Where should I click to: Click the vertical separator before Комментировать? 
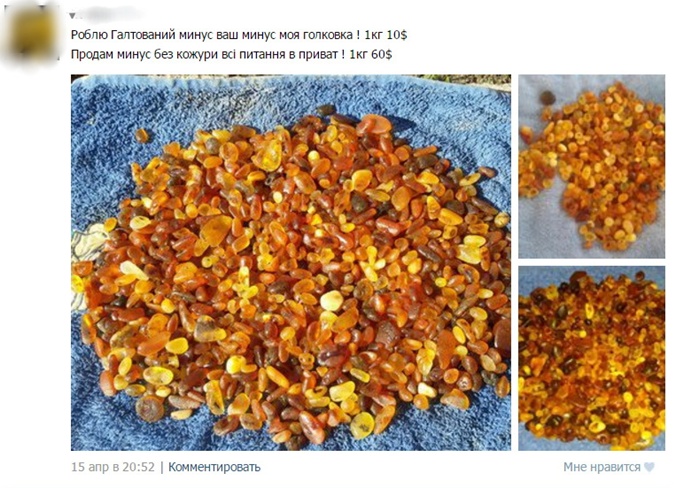(162, 467)
